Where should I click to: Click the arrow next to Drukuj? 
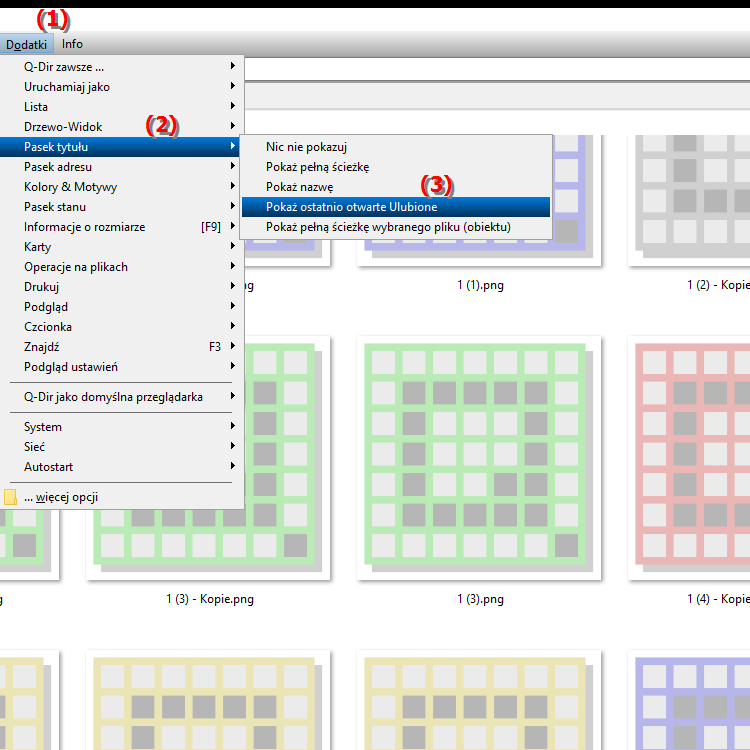pyautogui.click(x=232, y=286)
